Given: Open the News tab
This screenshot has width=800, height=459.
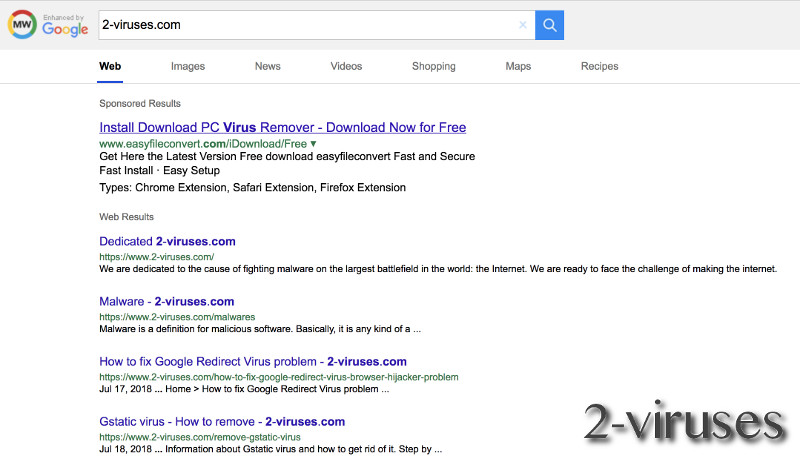Looking at the screenshot, I should click(x=267, y=66).
